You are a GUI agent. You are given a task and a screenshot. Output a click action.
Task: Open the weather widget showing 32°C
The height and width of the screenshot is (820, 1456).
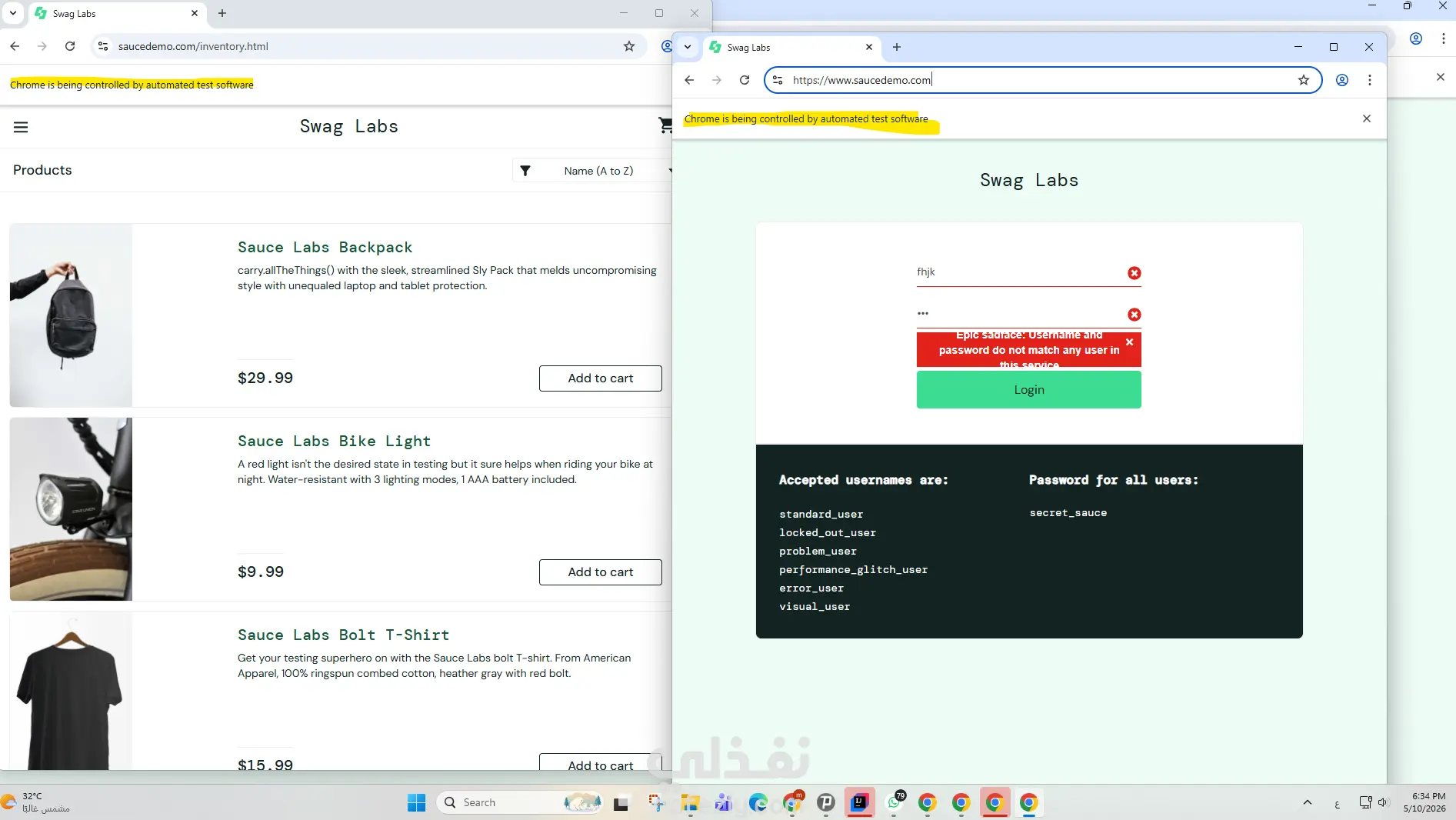[x=36, y=802]
